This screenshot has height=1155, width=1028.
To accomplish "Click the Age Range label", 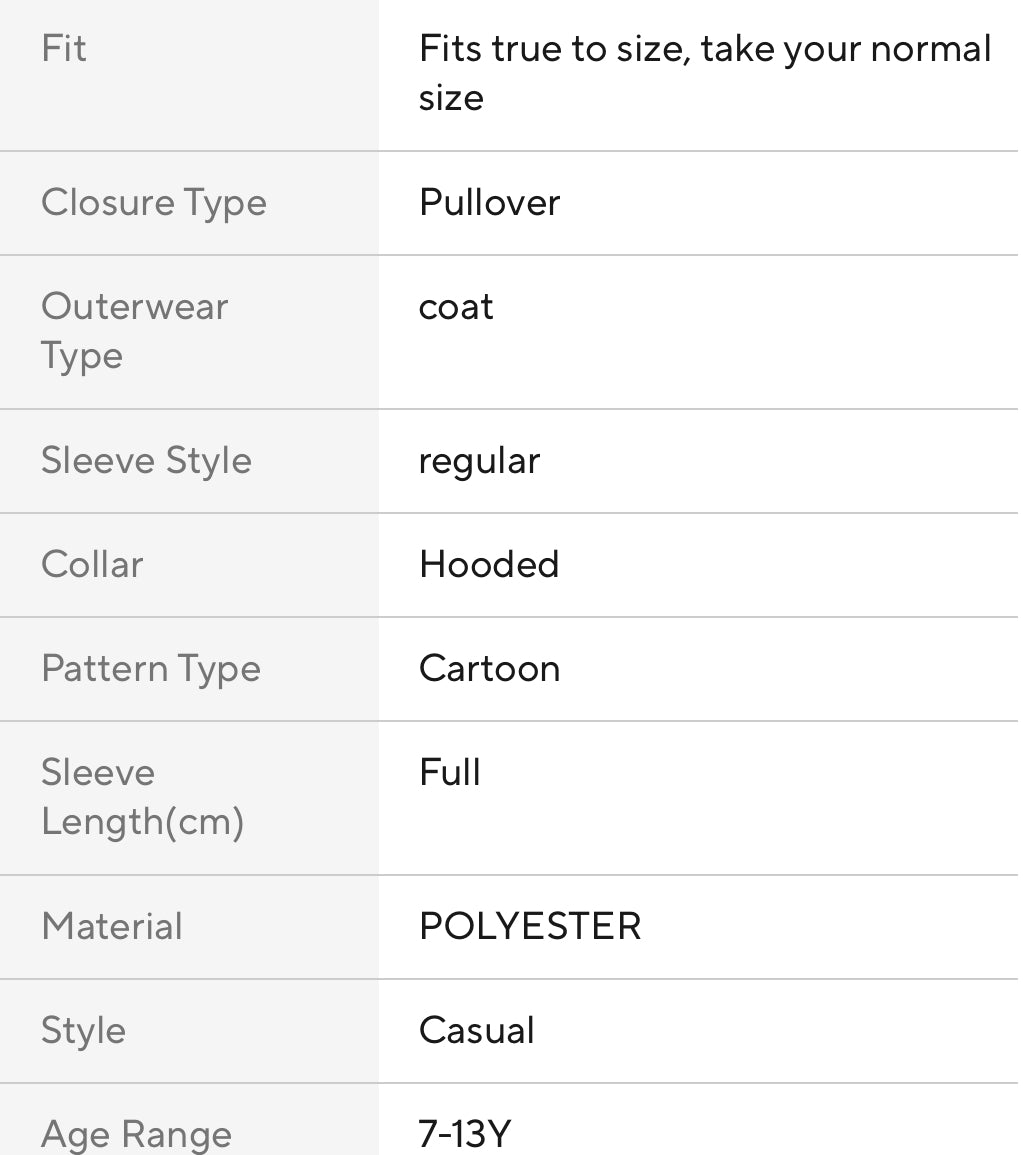I will click(136, 1134).
